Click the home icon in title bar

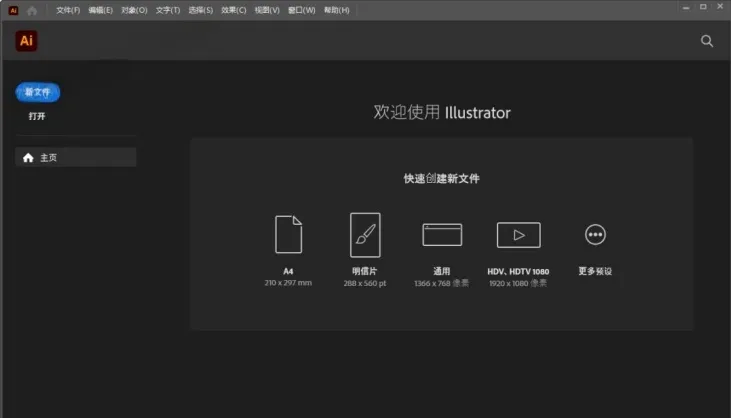pos(32,10)
